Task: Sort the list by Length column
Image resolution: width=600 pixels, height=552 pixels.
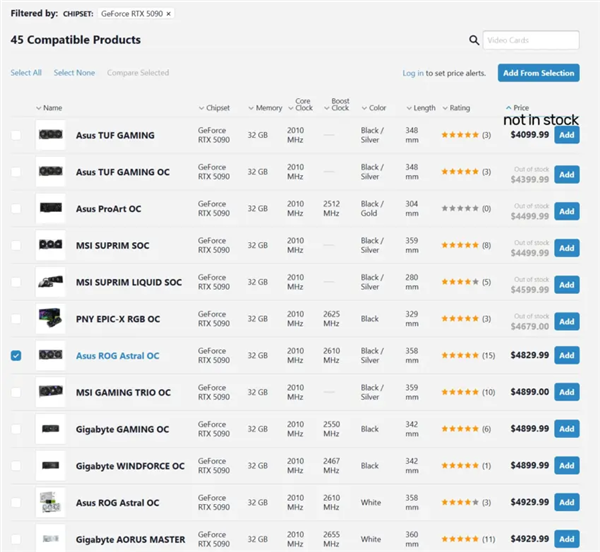Action: [421, 108]
